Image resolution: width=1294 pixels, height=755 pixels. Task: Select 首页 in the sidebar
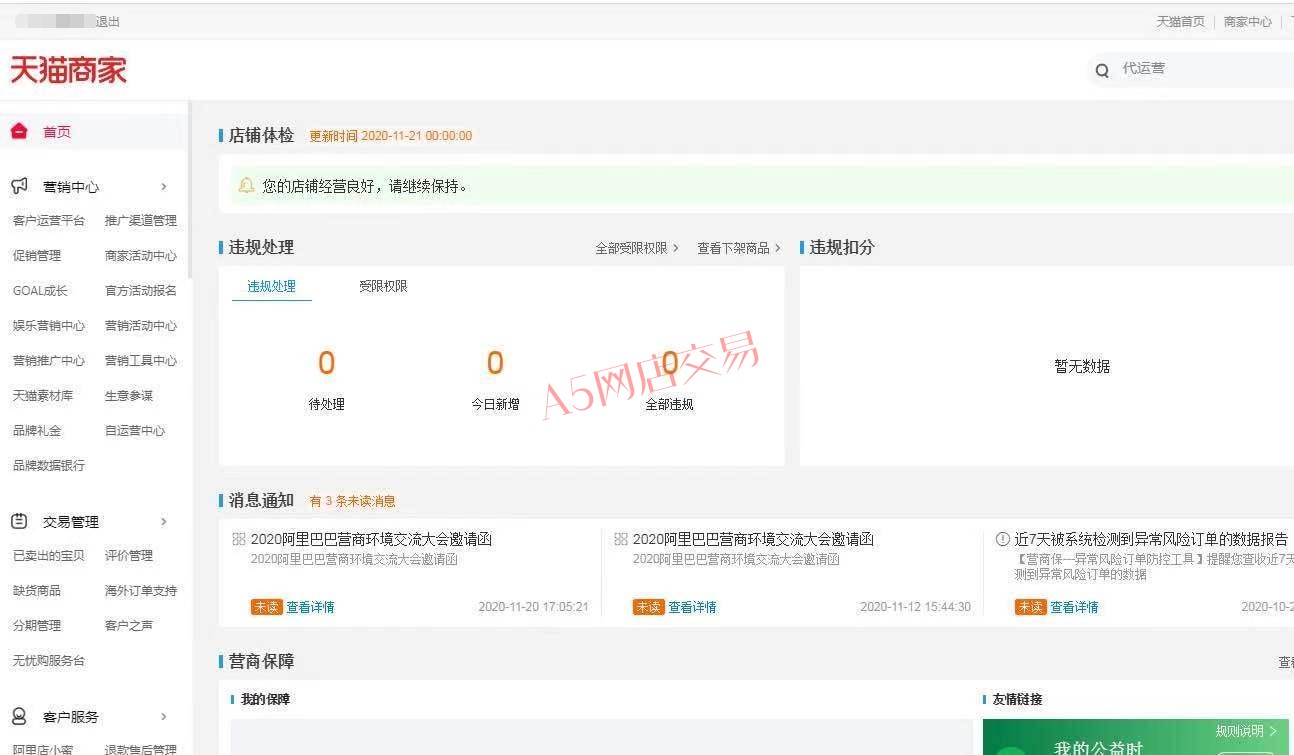pyautogui.click(x=57, y=132)
